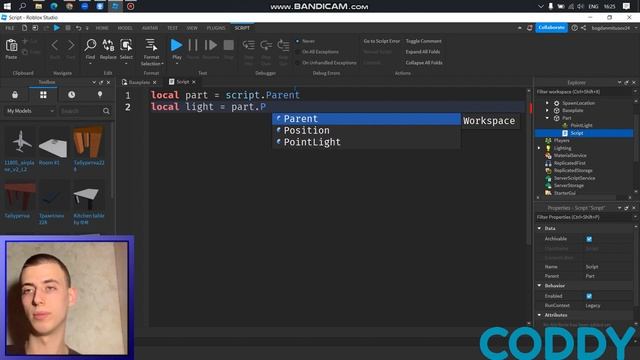Click Toggle Comment action
This screenshot has width=640, height=360.
[423, 41]
